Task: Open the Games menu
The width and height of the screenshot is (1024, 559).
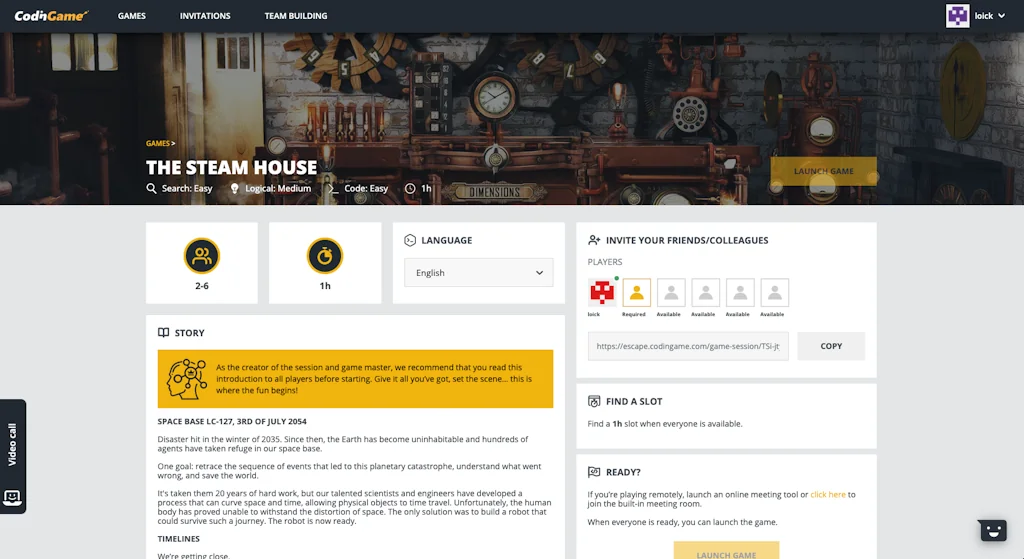Action: pos(132,16)
